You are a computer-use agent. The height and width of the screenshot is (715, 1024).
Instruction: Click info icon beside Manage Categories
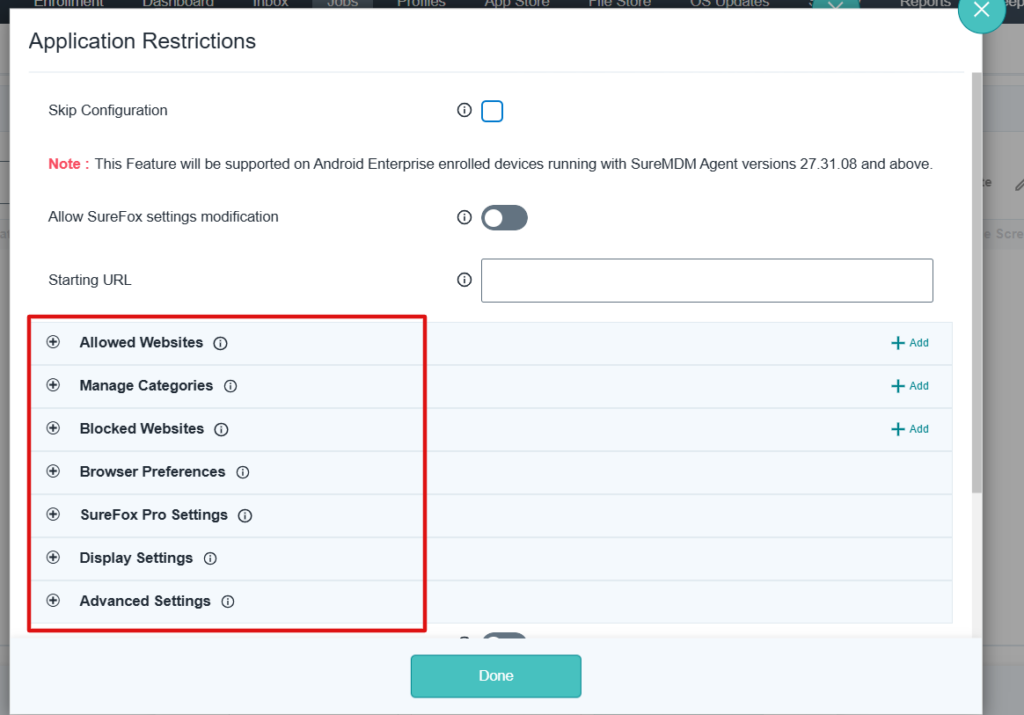[230, 386]
